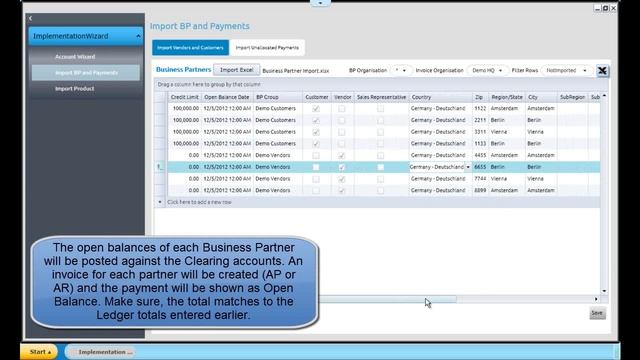
Task: Open the top-center pull-down handle
Action: tap(320, 3)
